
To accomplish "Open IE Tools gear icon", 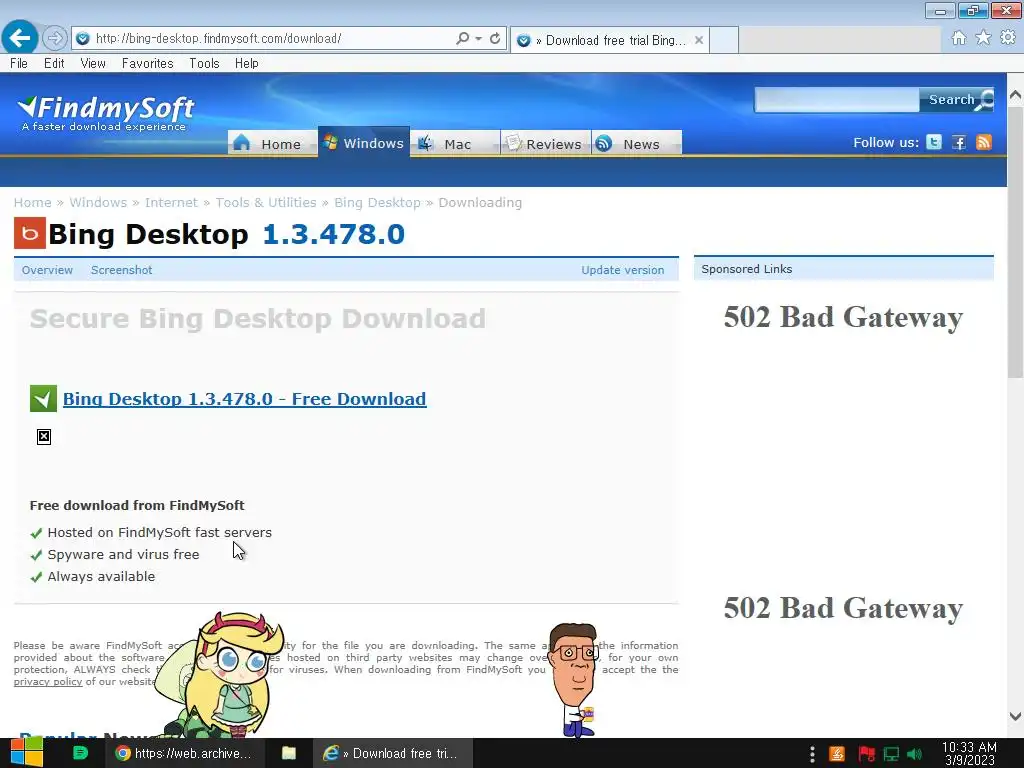I will coord(1008,38).
